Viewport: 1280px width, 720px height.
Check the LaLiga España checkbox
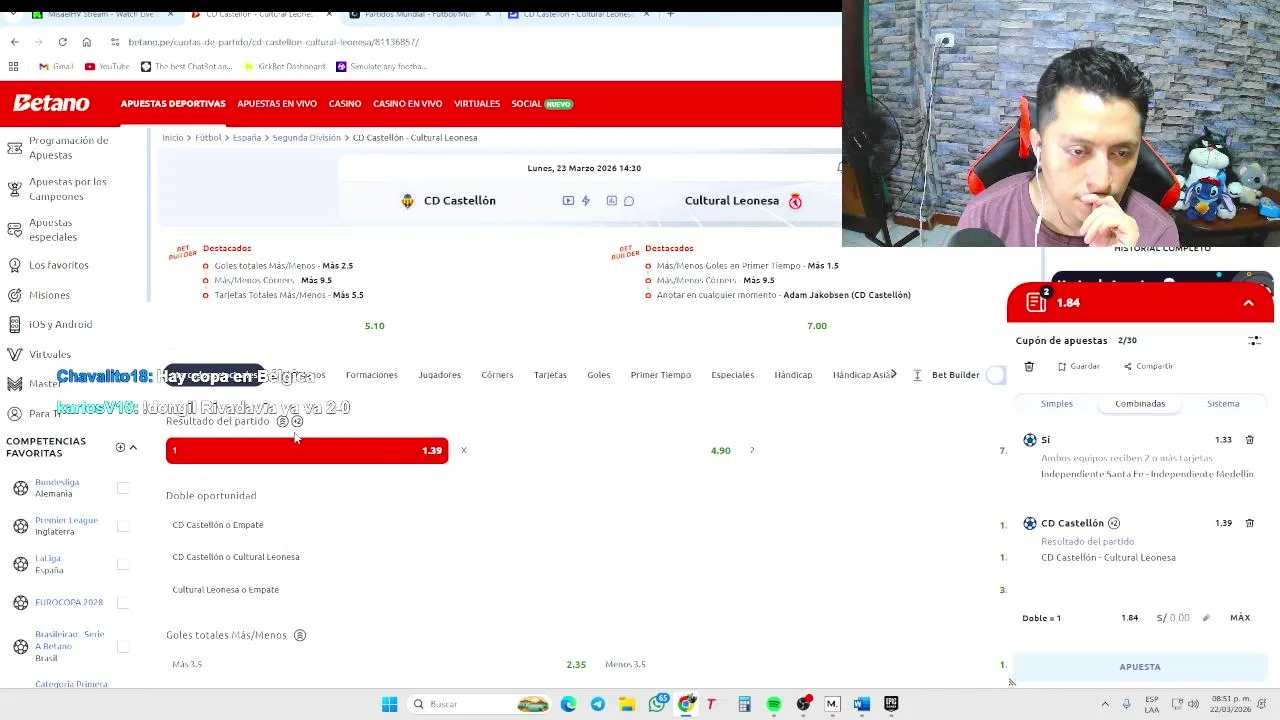(x=123, y=564)
